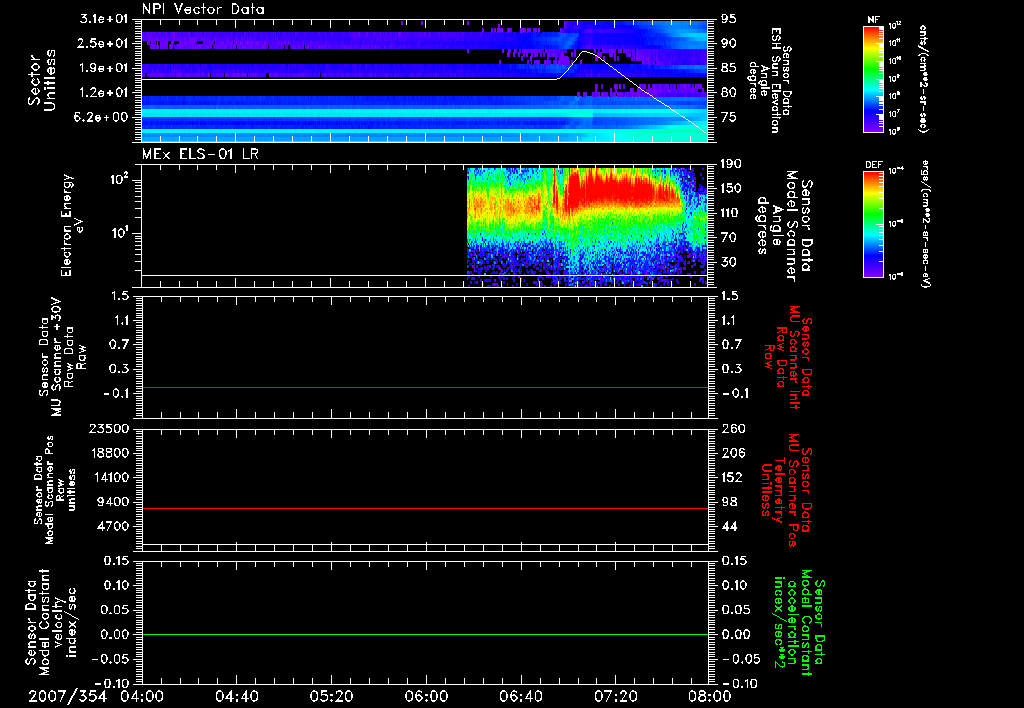
Task: Click the "04:00" time tick label
Action: pyautogui.click(x=142, y=696)
